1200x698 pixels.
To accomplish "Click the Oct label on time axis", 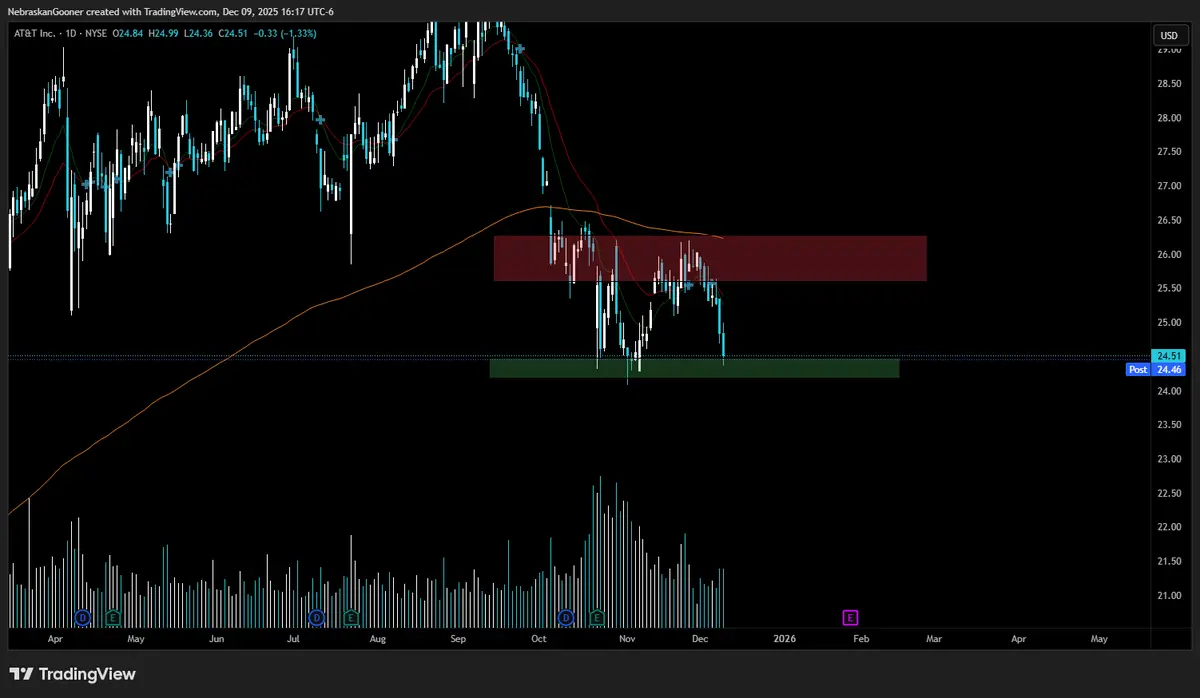I will [x=540, y=638].
